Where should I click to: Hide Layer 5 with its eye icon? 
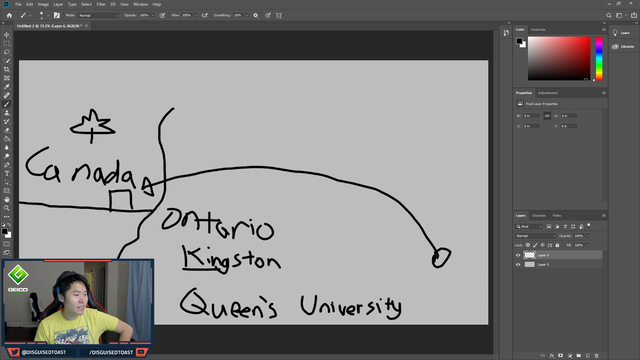click(518, 264)
